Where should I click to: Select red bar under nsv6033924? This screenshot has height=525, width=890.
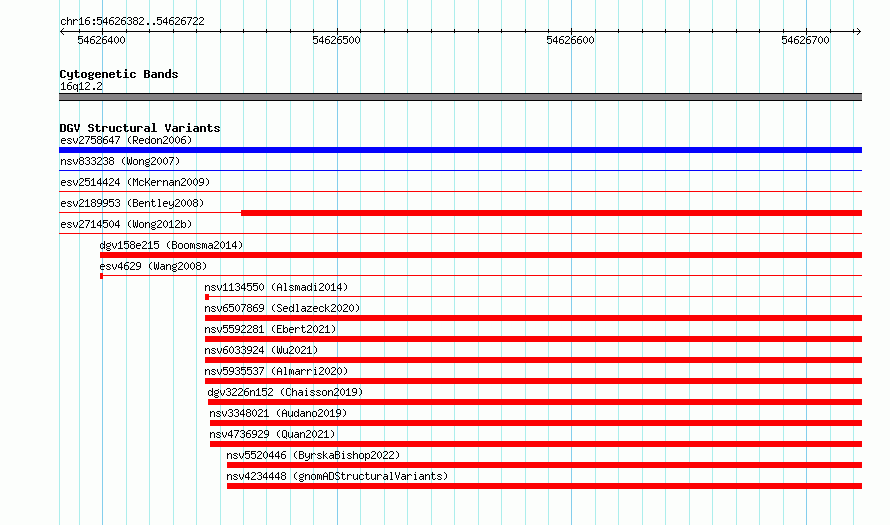click(534, 360)
